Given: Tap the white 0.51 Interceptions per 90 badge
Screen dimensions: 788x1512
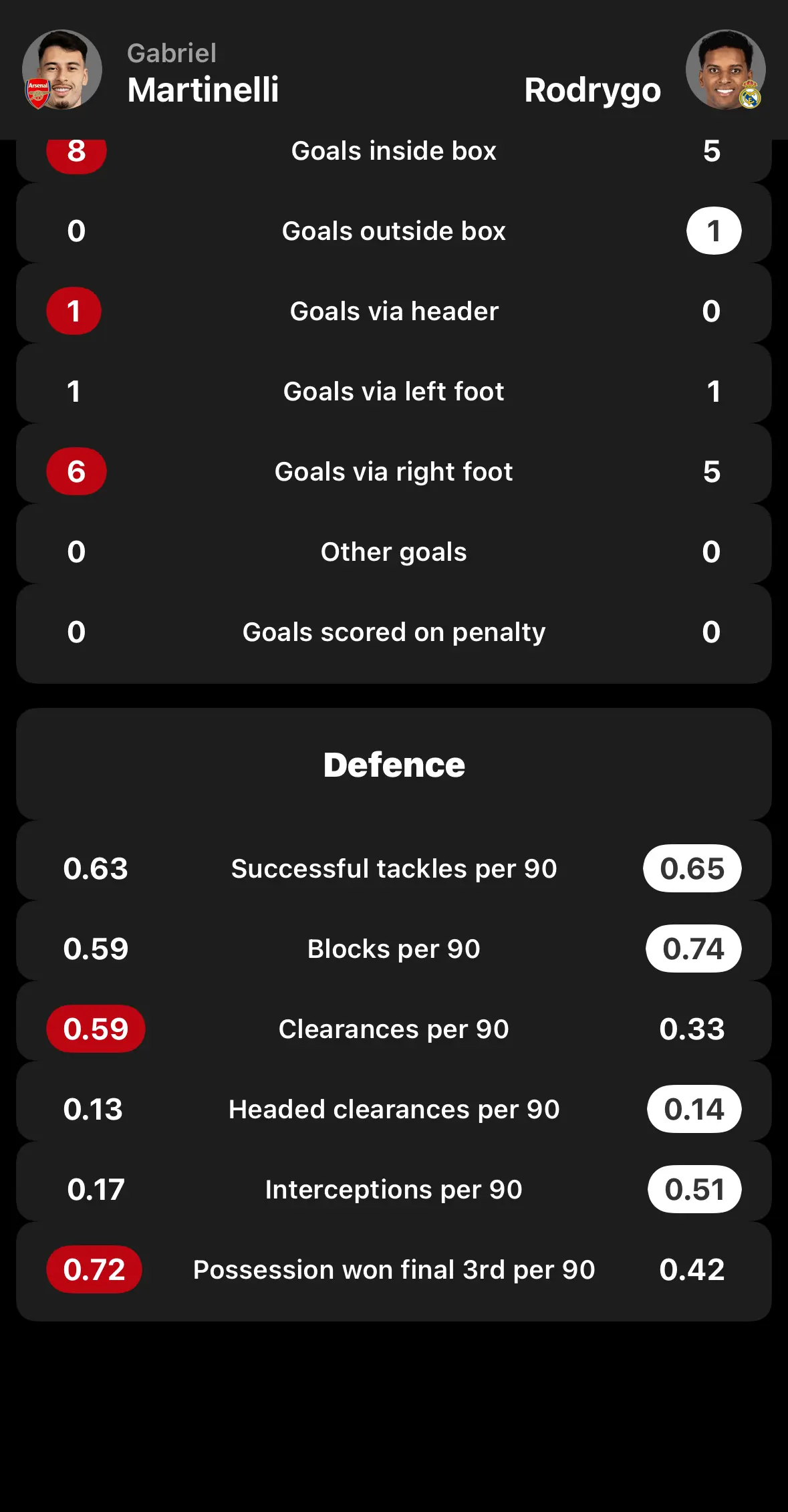Looking at the screenshot, I should 695,1190.
